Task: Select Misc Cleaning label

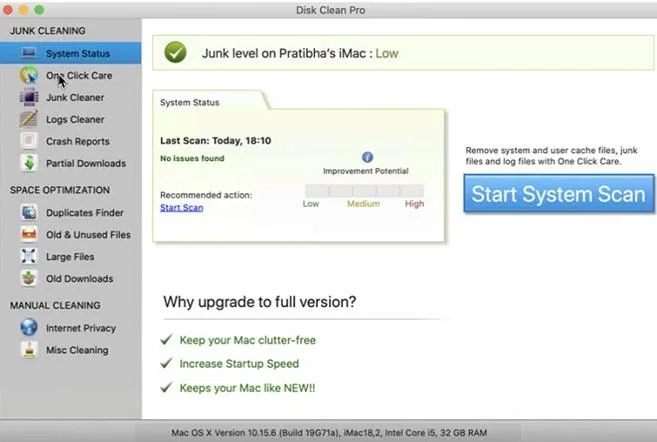Action: pos(77,350)
